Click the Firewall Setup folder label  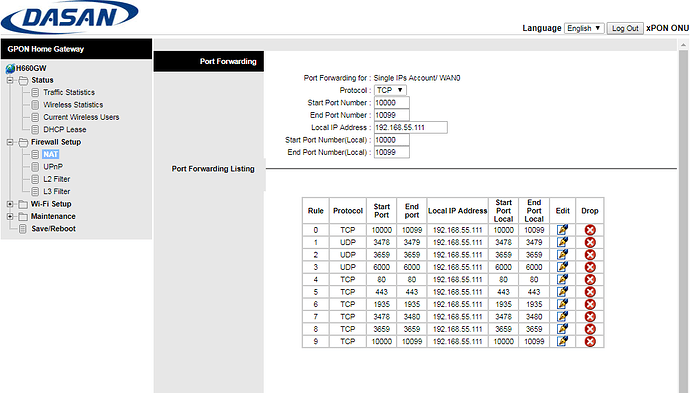56,142
